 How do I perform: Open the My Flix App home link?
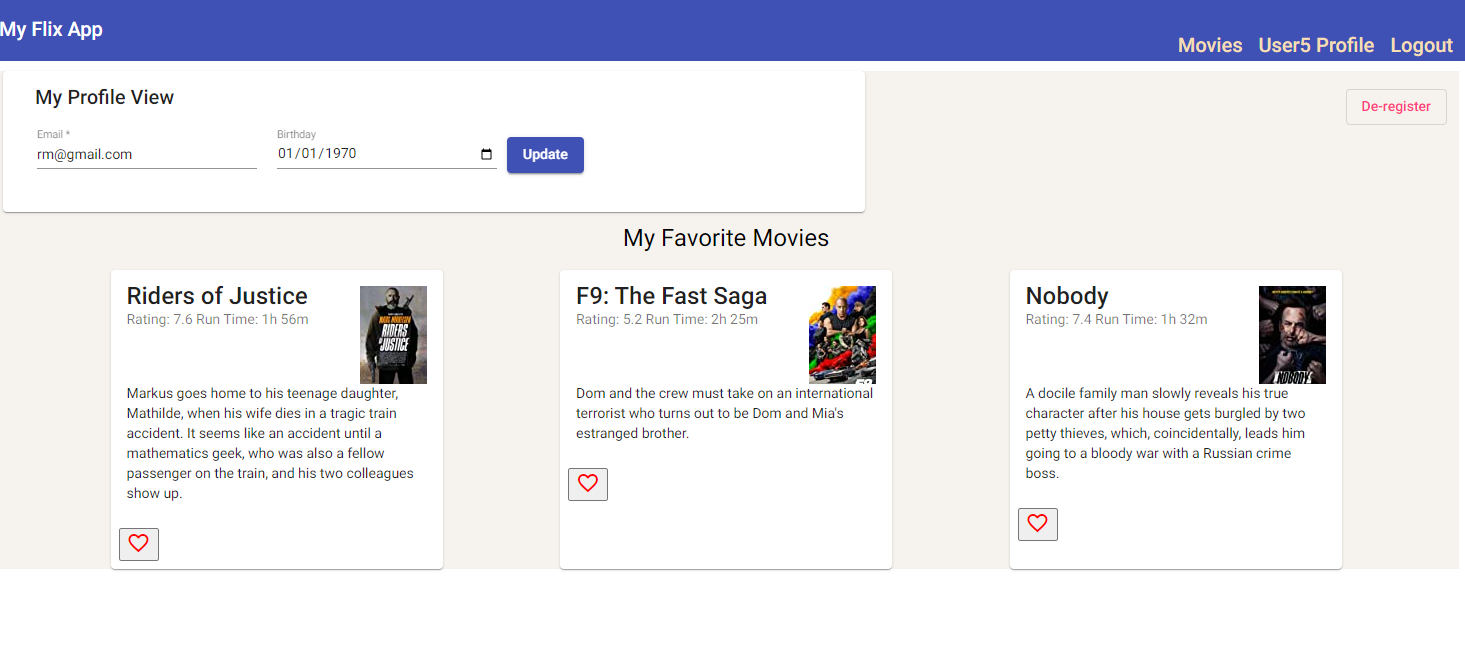click(52, 29)
